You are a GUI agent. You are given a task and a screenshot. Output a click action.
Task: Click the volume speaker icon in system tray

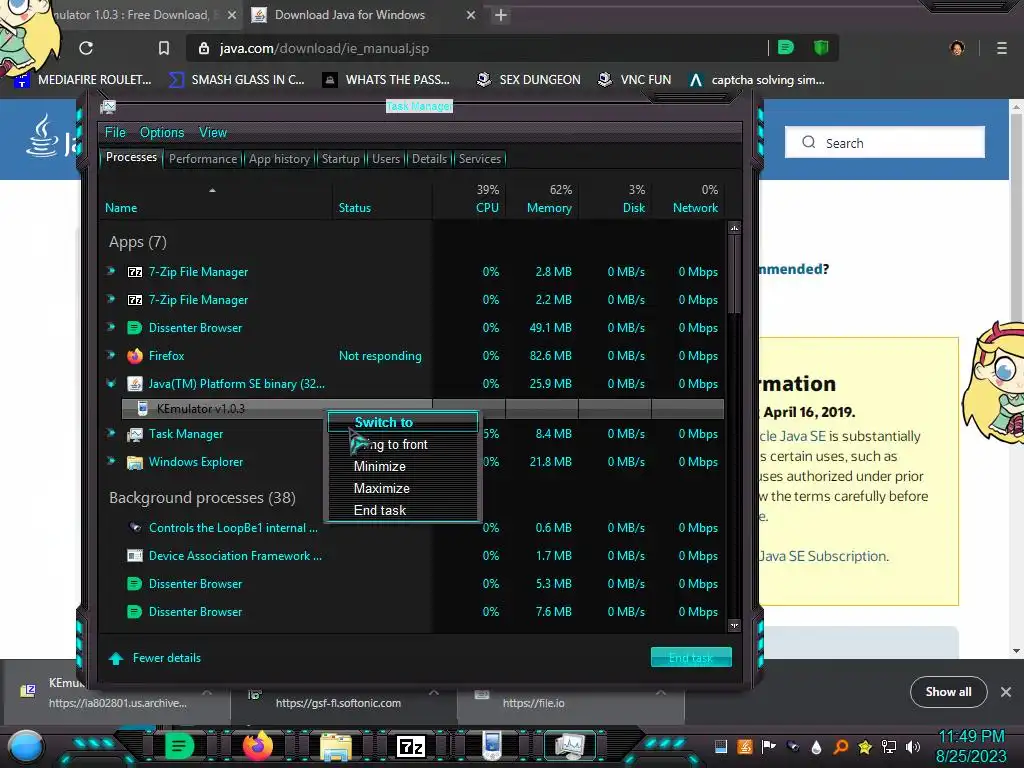click(913, 746)
